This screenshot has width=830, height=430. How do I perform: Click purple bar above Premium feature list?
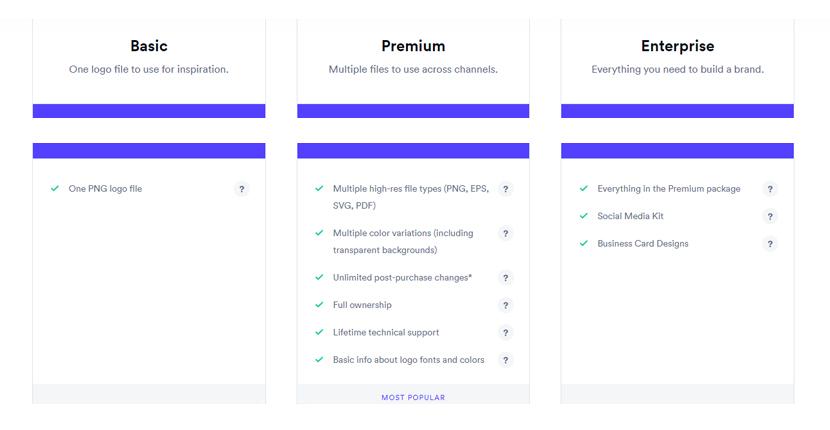coord(413,150)
